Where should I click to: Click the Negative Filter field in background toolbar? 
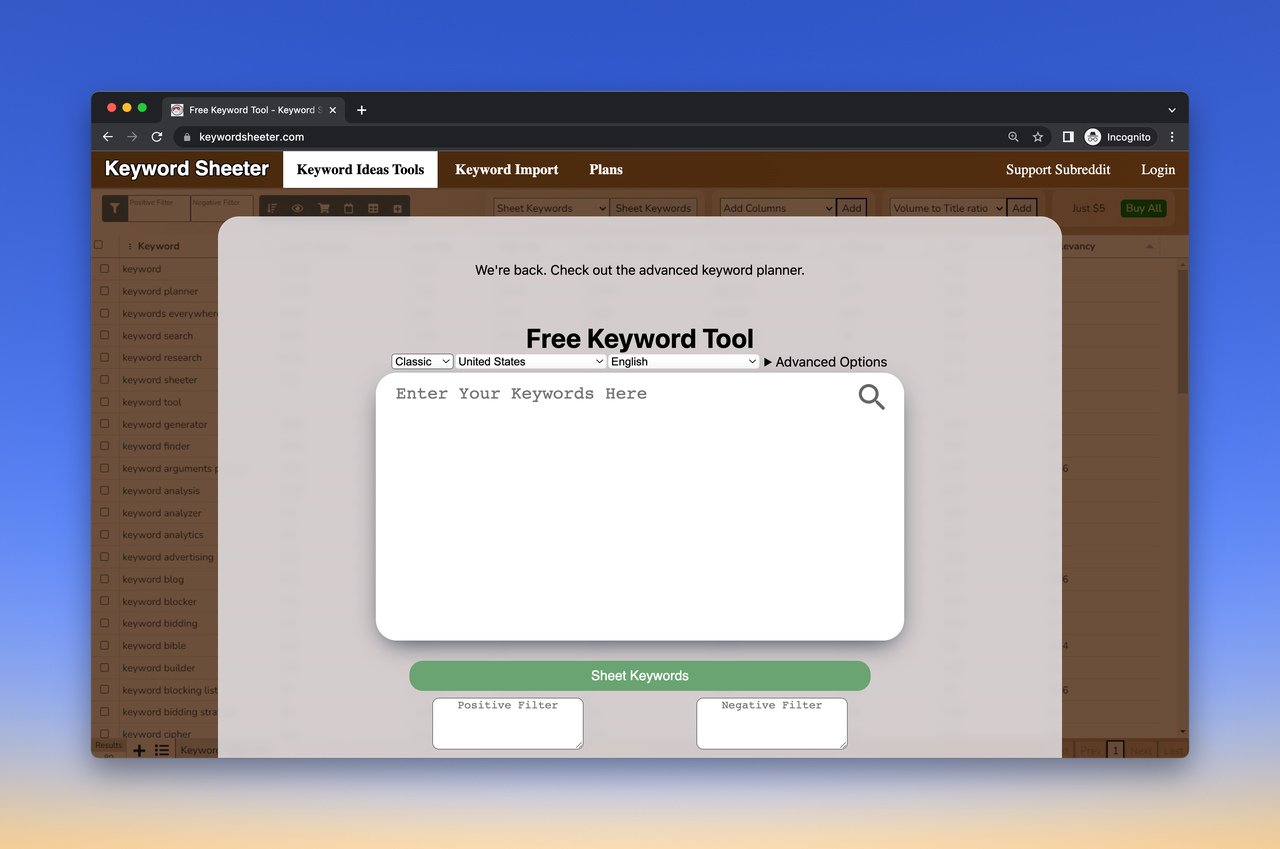tap(220, 208)
